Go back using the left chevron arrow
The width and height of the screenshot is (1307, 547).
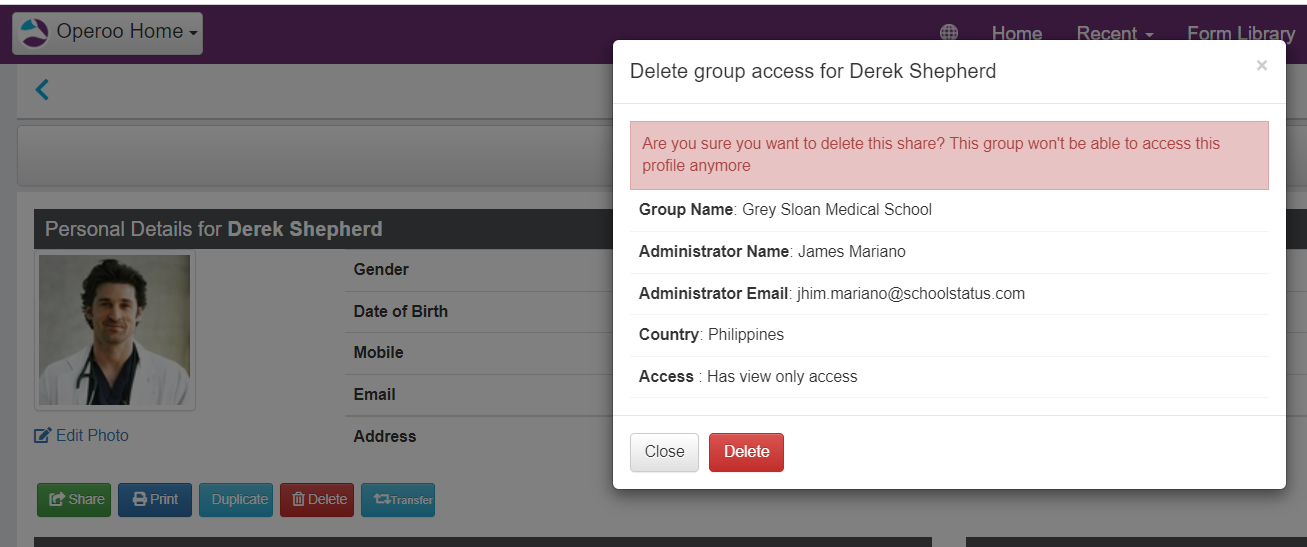coord(42,90)
